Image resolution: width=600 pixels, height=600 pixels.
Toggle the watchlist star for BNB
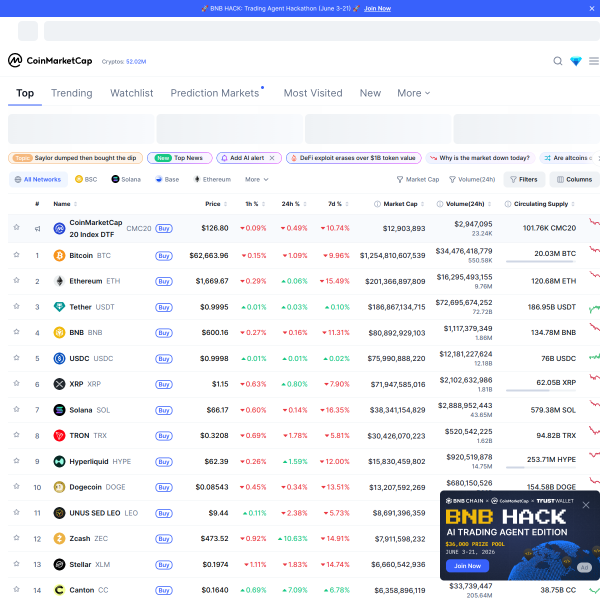16,332
